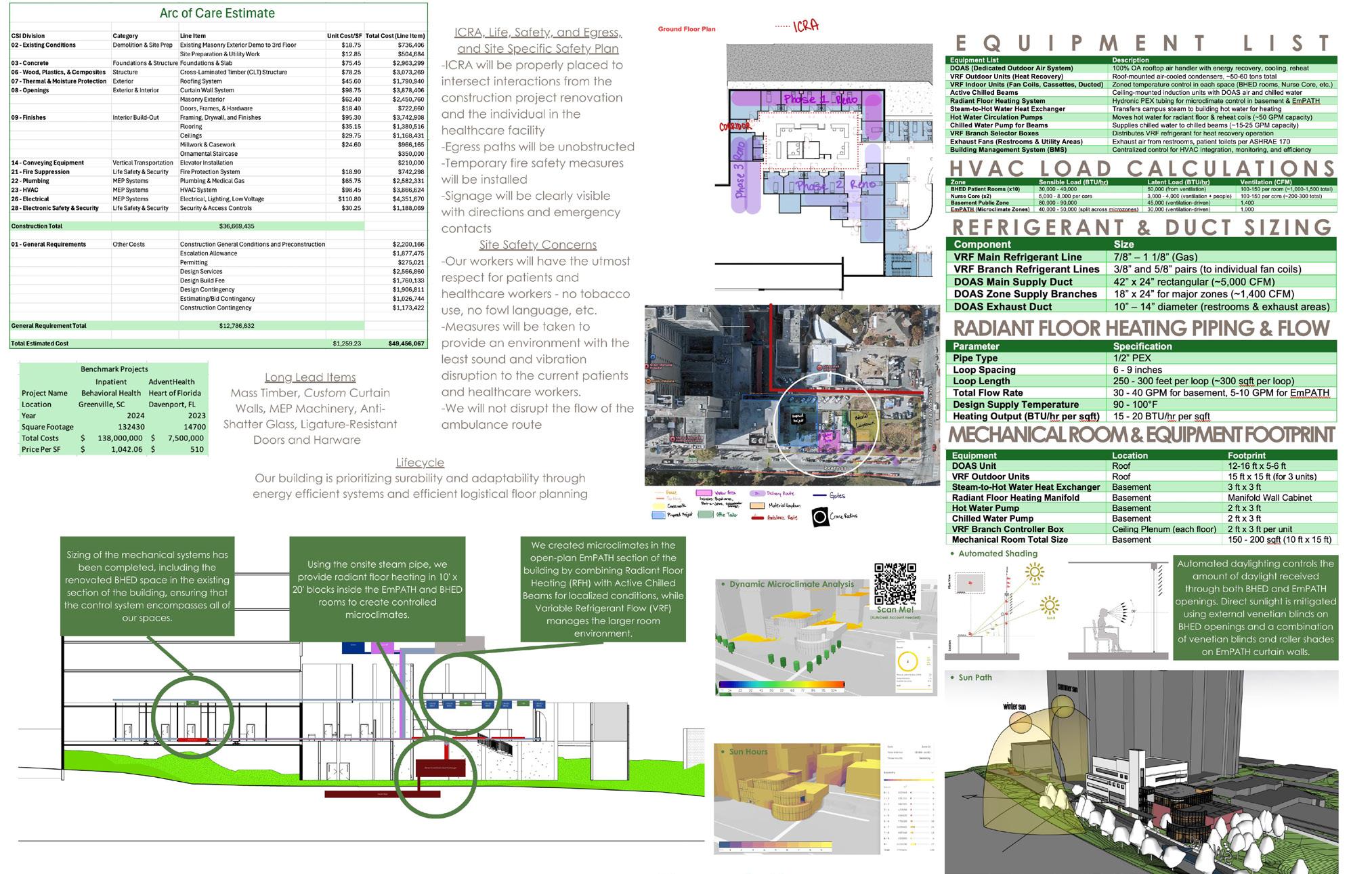This screenshot has height=874, width=1372.
Task: Click the Scan Me! text link
Action: [895, 610]
